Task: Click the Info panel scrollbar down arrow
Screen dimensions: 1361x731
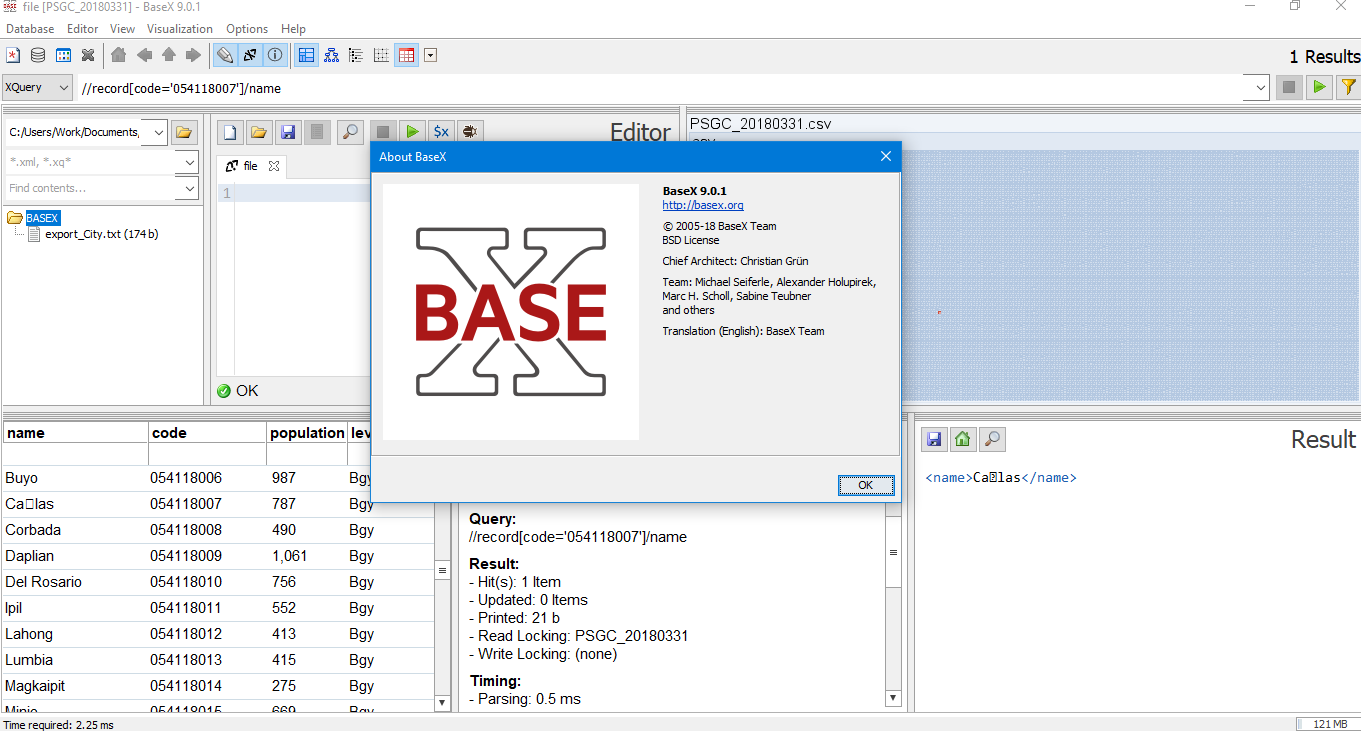Action: [x=893, y=698]
